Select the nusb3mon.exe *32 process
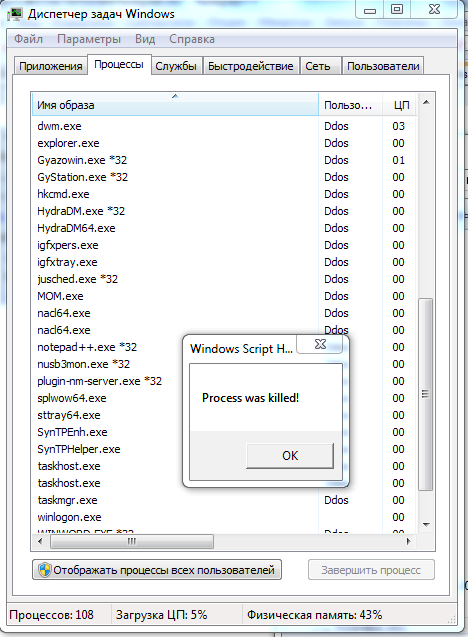The height and width of the screenshot is (637, 468). tap(83, 364)
